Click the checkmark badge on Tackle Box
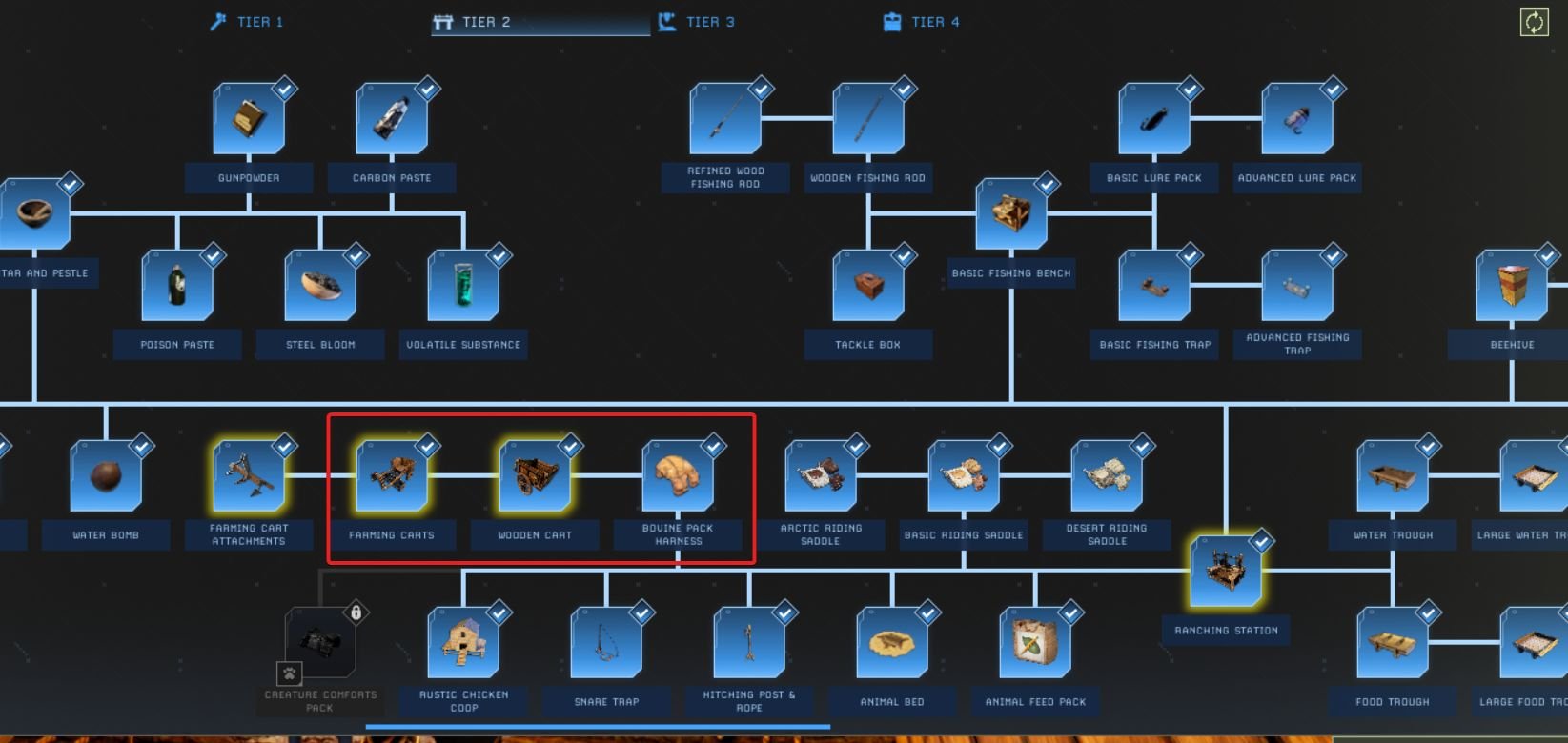Screen dimensions: 1568x743 tap(904, 256)
